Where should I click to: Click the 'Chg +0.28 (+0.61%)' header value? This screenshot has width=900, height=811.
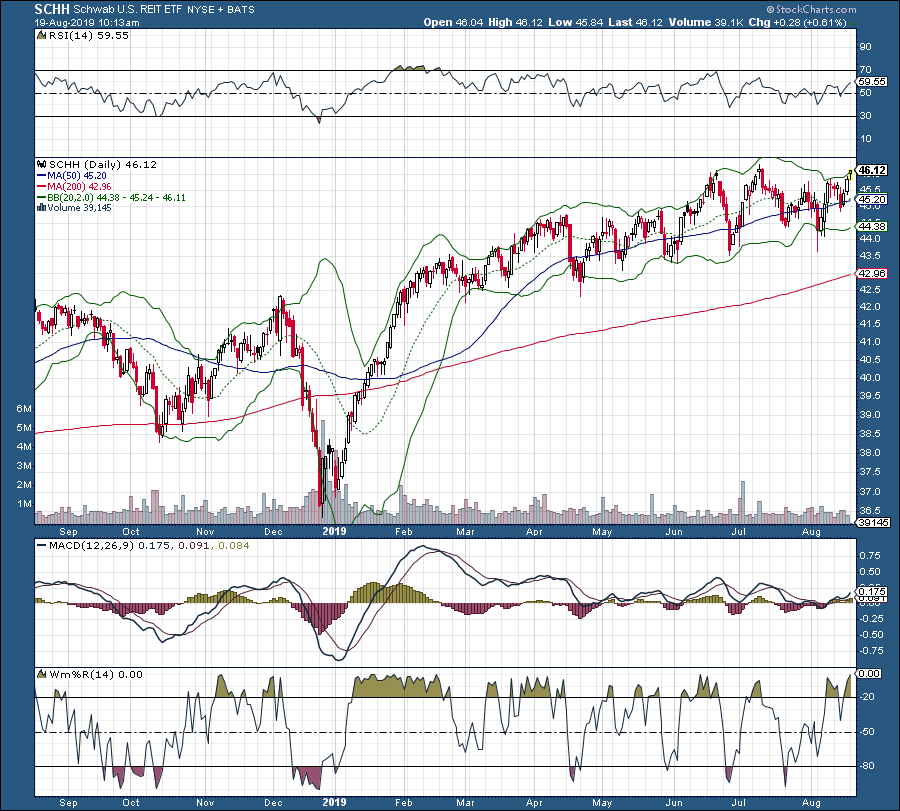tap(798, 22)
